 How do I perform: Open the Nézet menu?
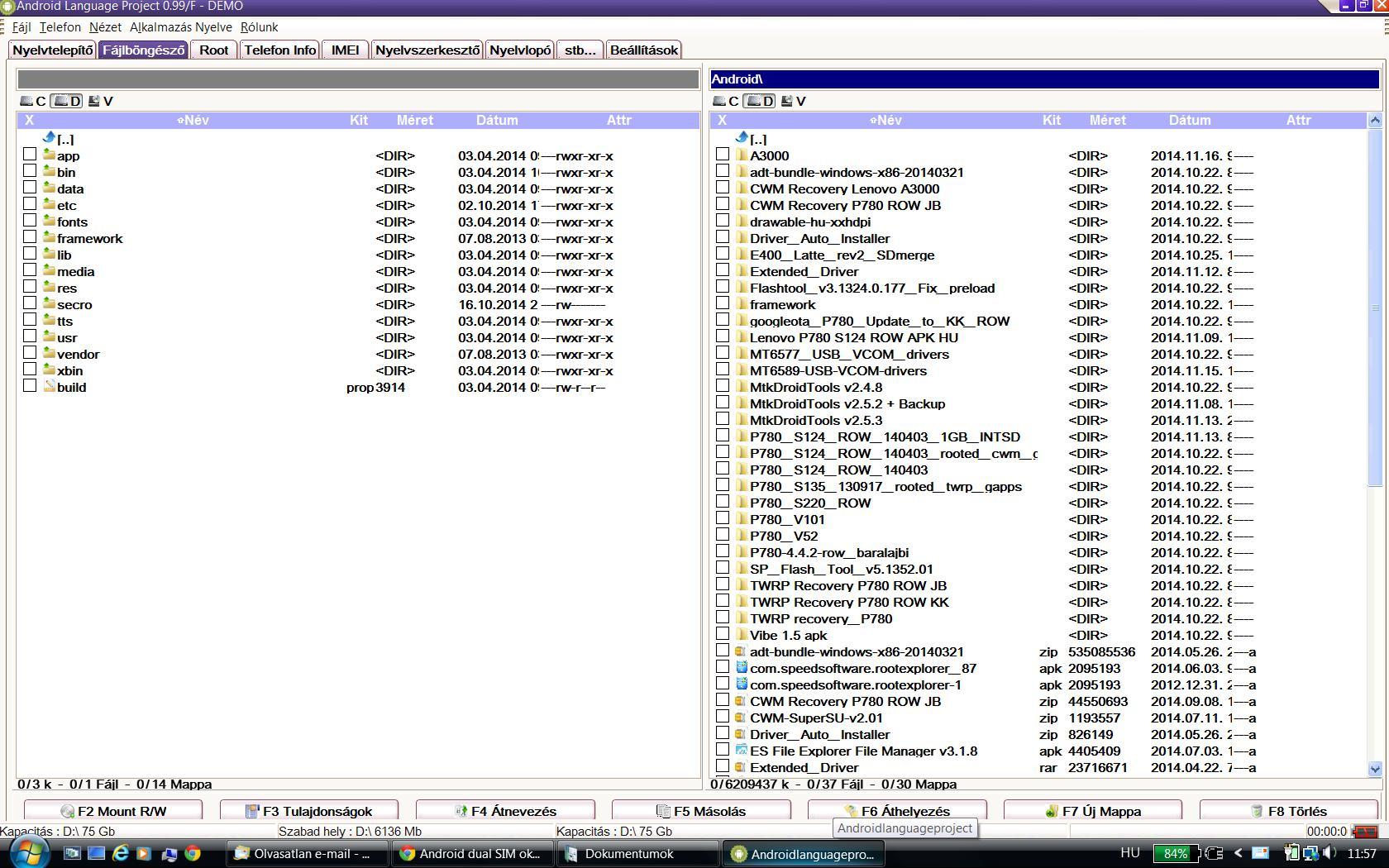point(105,27)
